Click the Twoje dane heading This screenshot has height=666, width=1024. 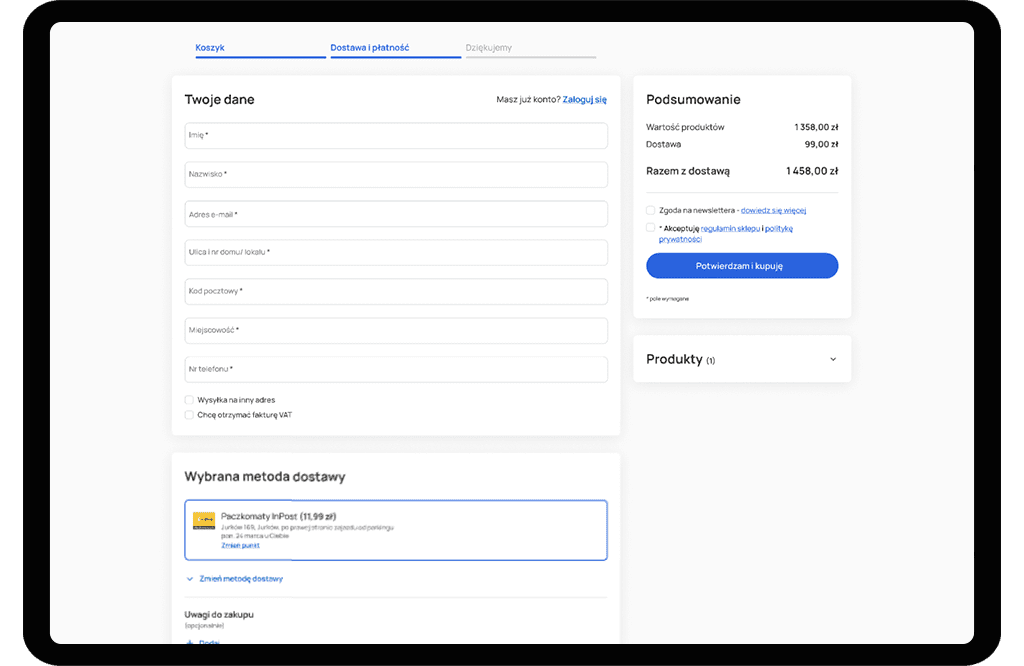coord(219,99)
